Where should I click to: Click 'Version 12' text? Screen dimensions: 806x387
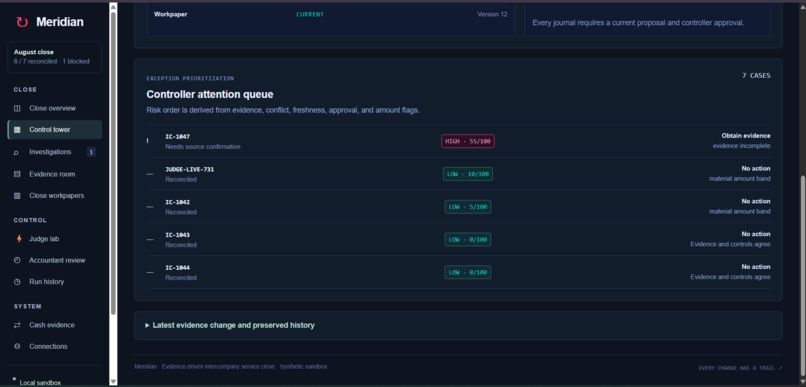tap(492, 14)
